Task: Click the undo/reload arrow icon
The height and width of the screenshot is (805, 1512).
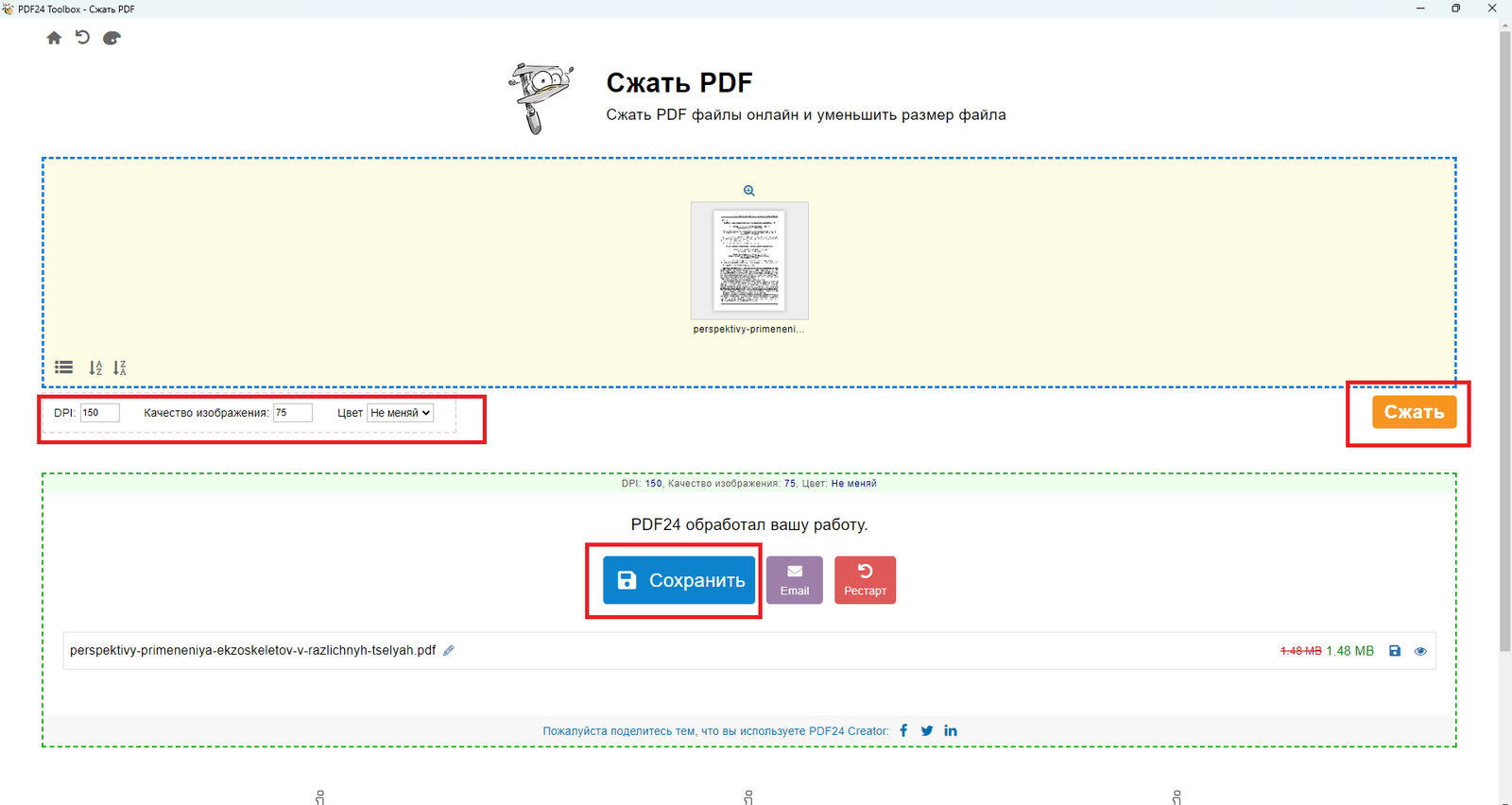Action: click(x=82, y=38)
